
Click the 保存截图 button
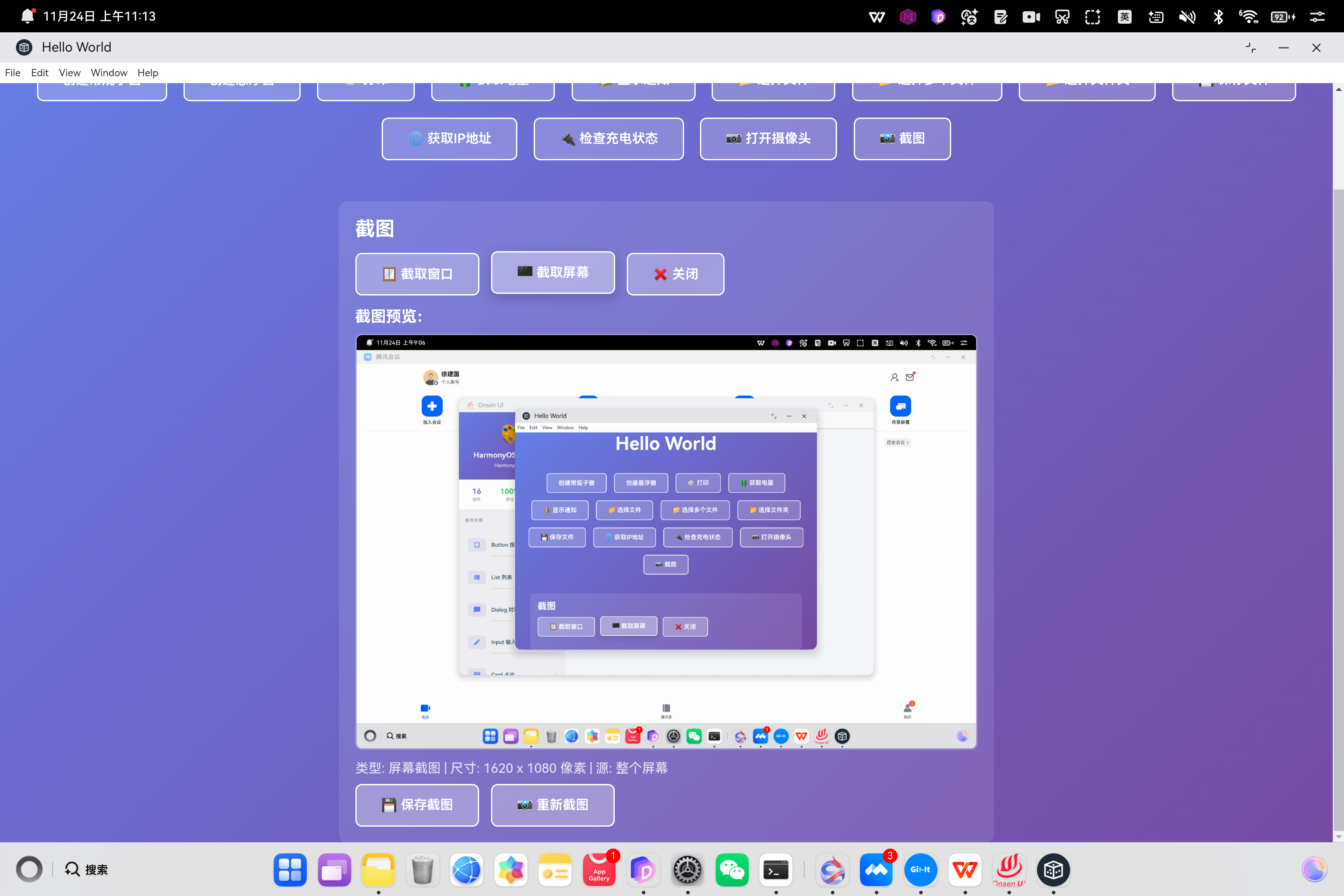pos(417,805)
